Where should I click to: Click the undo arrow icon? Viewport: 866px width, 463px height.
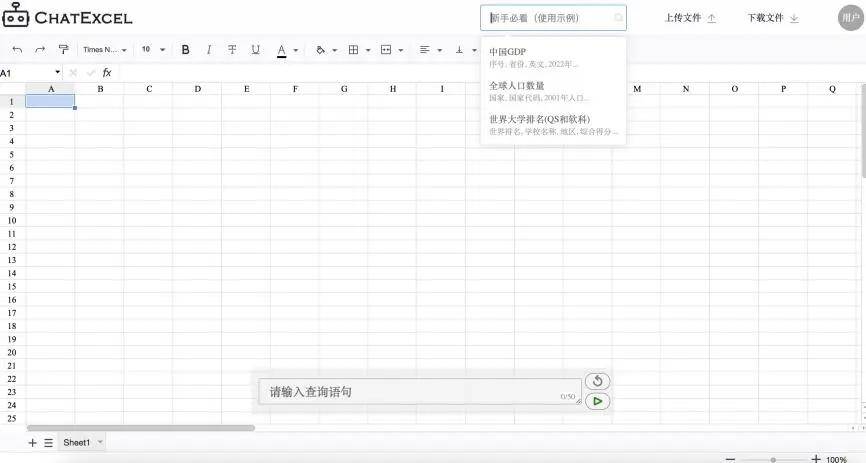[x=17, y=50]
